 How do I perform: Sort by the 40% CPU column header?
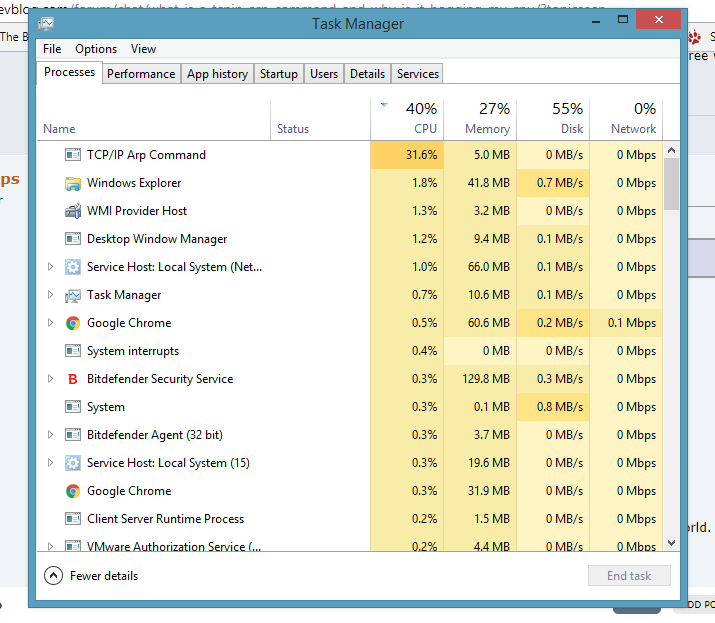click(407, 119)
